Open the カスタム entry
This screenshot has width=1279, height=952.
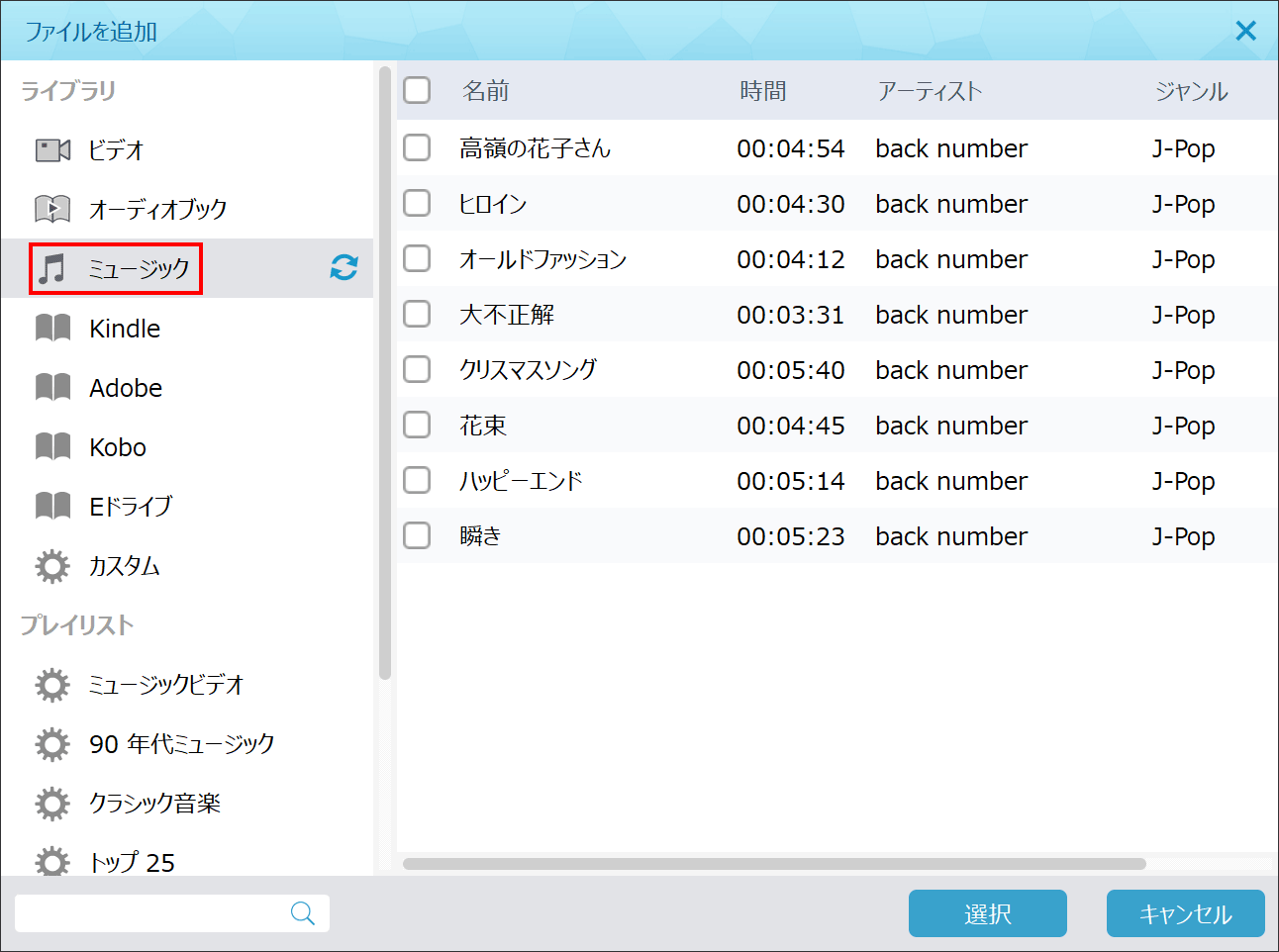pyautogui.click(x=187, y=565)
